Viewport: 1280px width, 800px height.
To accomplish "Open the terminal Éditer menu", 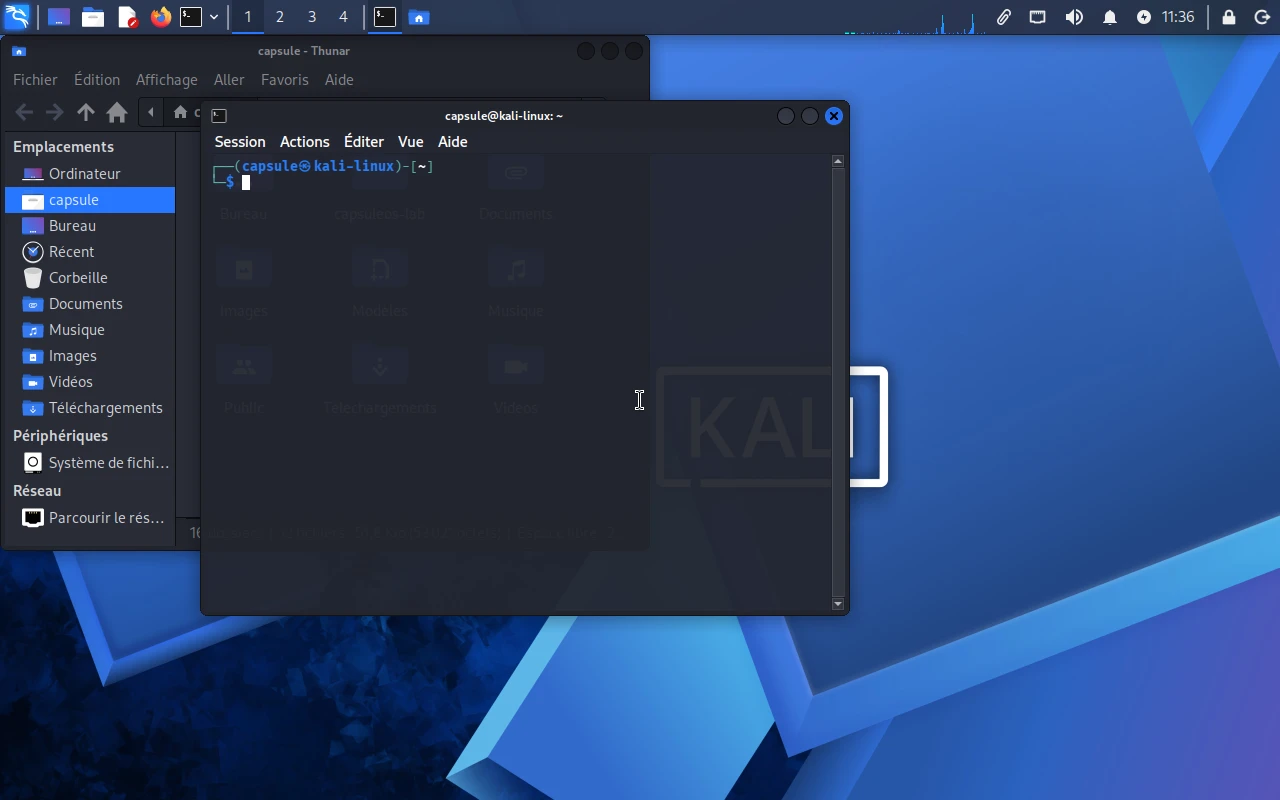I will click(364, 142).
